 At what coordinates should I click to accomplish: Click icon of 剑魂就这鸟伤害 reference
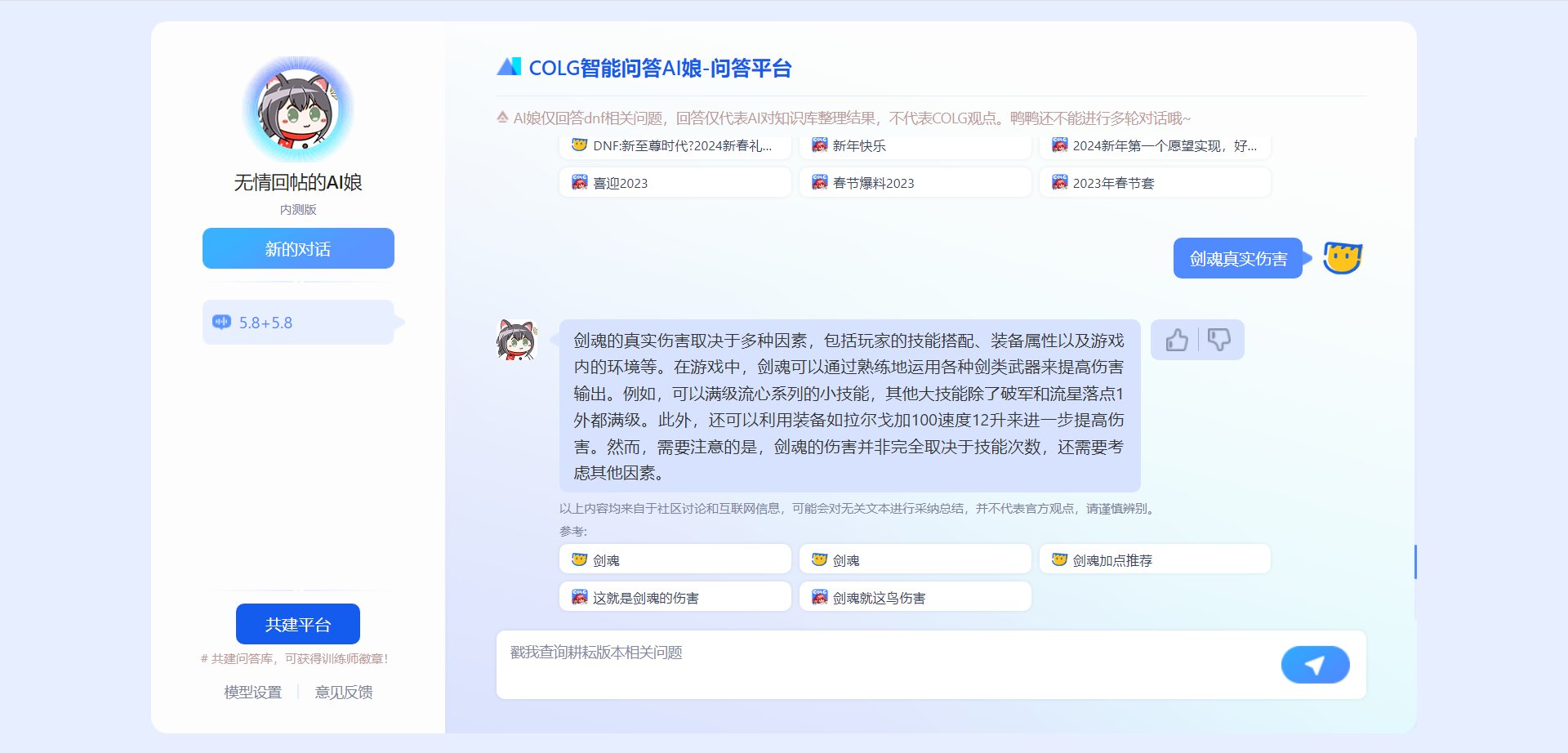(820, 596)
